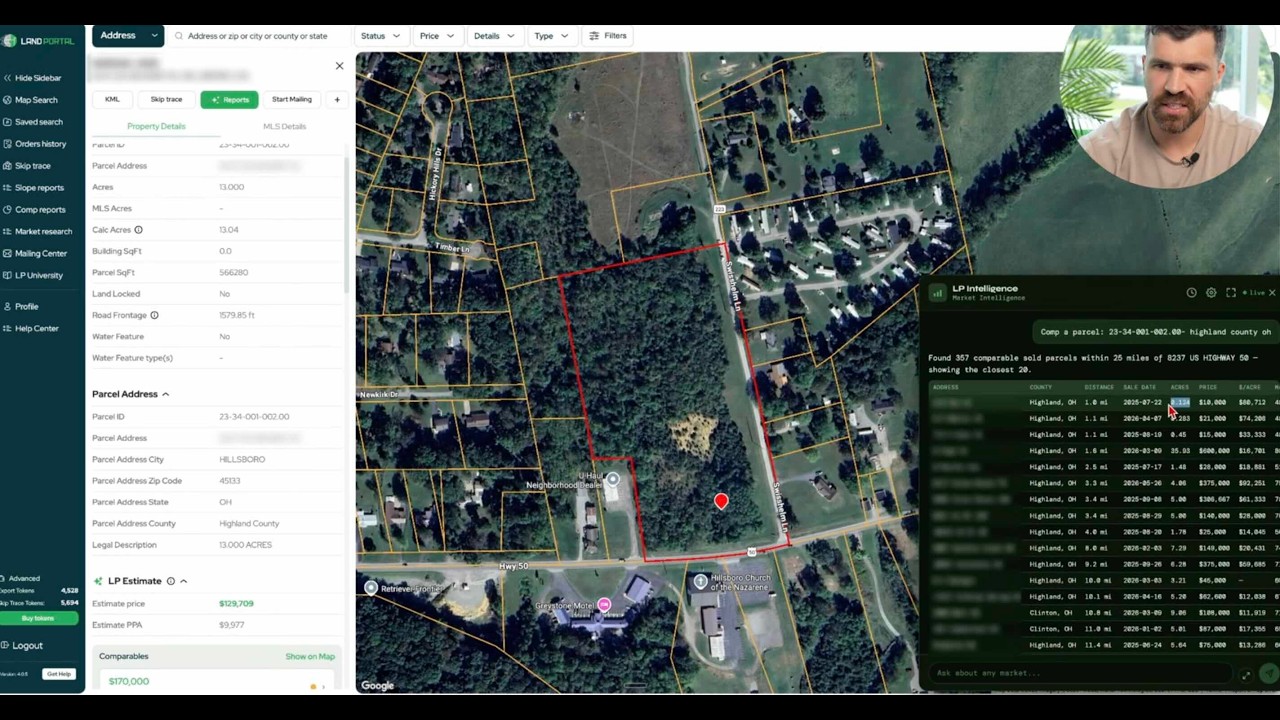Screen dimensions: 1280x720
Task: Open the Status filter dropdown
Action: pos(380,36)
